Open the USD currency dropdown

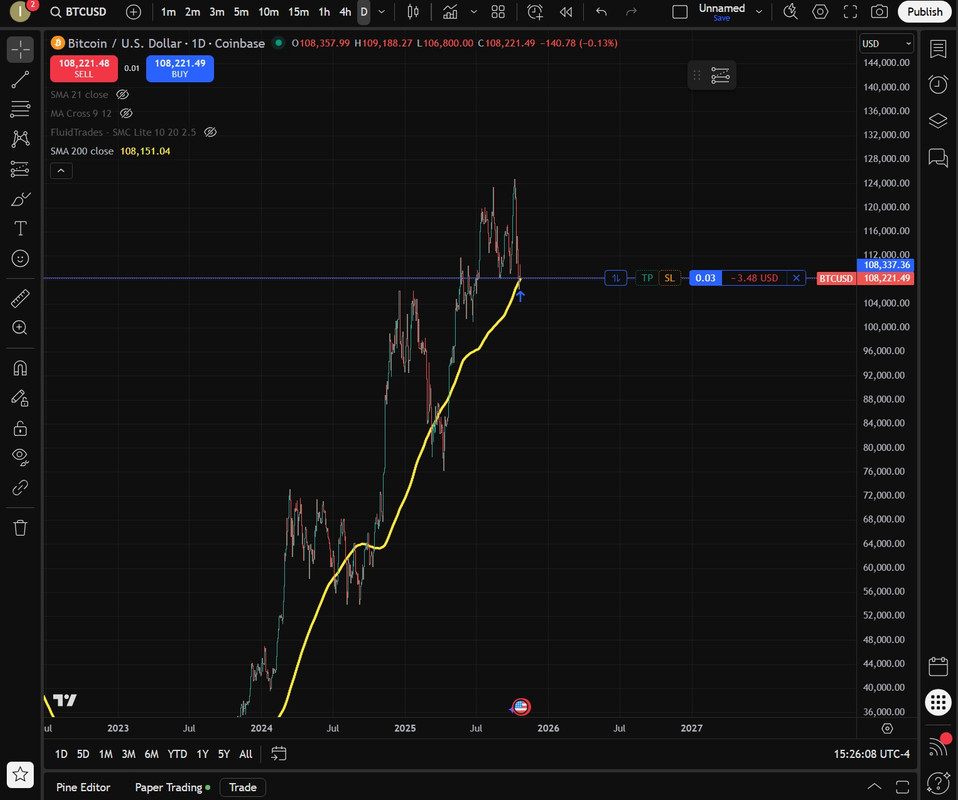886,43
